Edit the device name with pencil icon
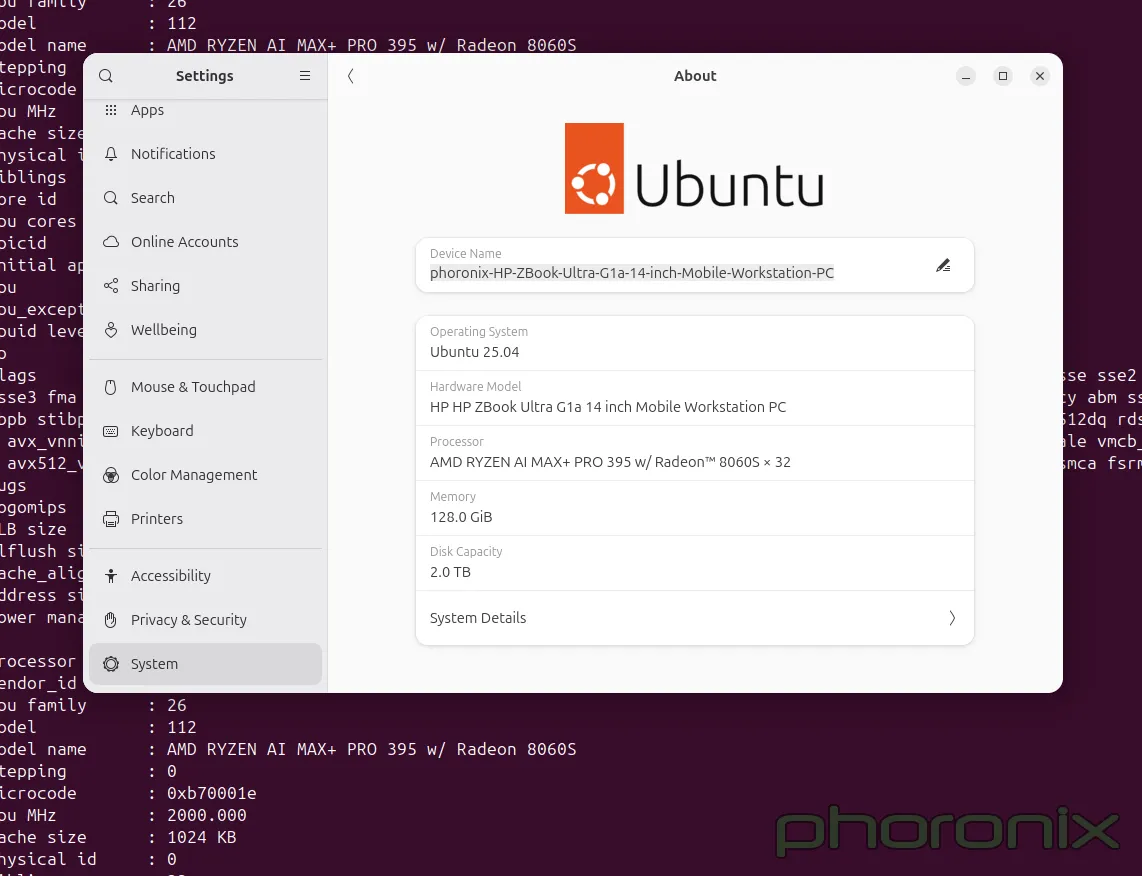The width and height of the screenshot is (1142, 876). 943,265
